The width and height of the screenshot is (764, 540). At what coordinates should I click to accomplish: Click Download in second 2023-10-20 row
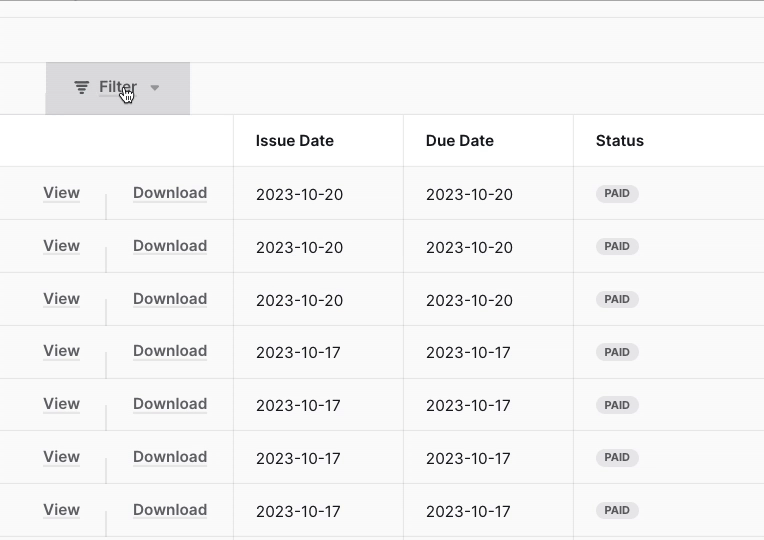point(170,246)
